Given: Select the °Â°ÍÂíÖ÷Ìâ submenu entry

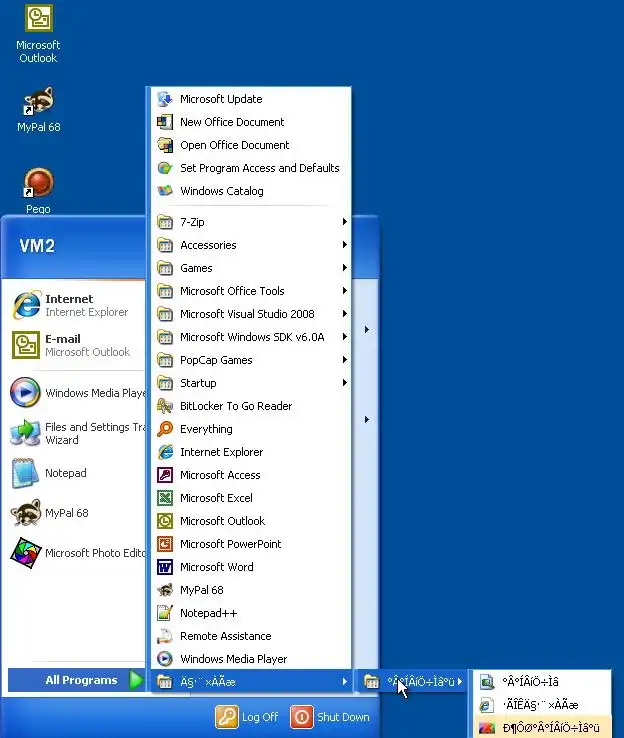Looking at the screenshot, I should click(x=542, y=682).
